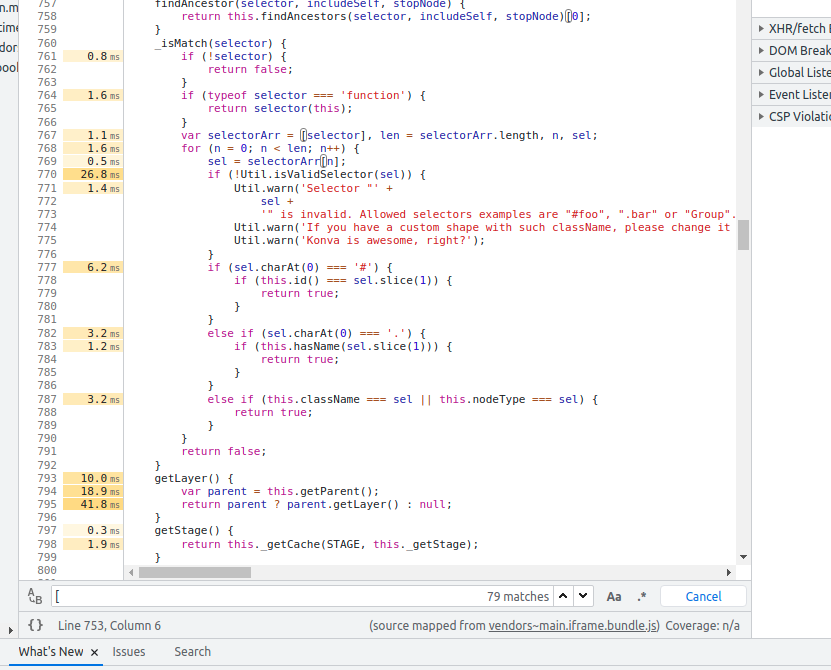Select the whole-word match icon in search bar
This screenshot has width=831, height=670.
click(x=35, y=595)
